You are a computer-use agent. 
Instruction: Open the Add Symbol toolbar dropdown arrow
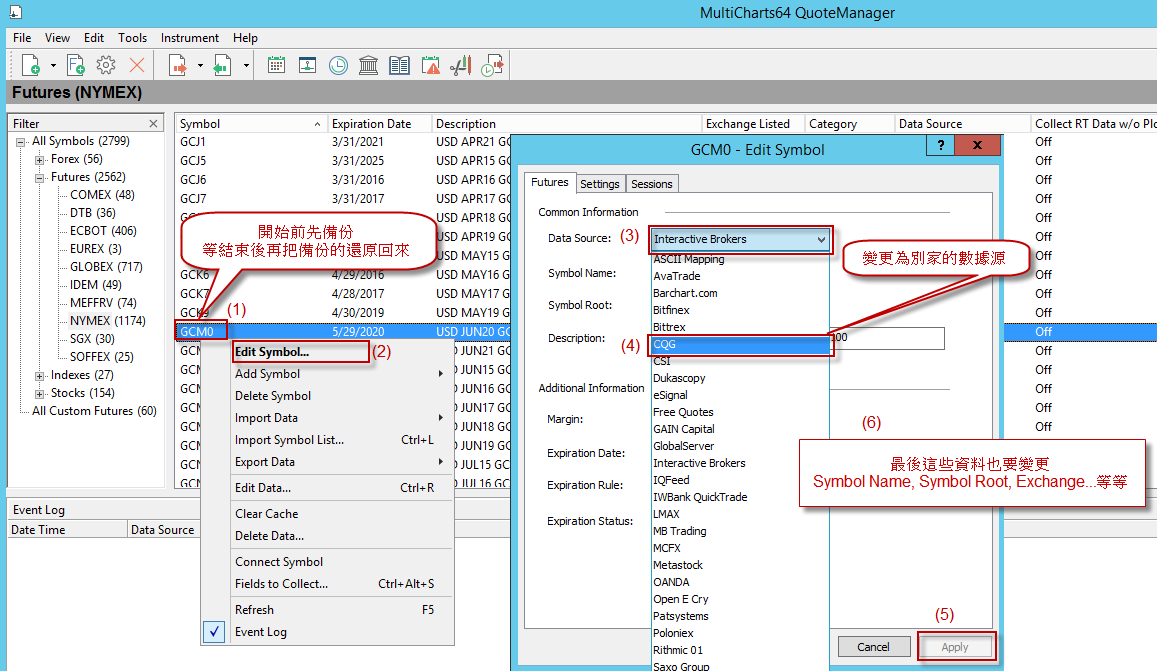[x=53, y=66]
